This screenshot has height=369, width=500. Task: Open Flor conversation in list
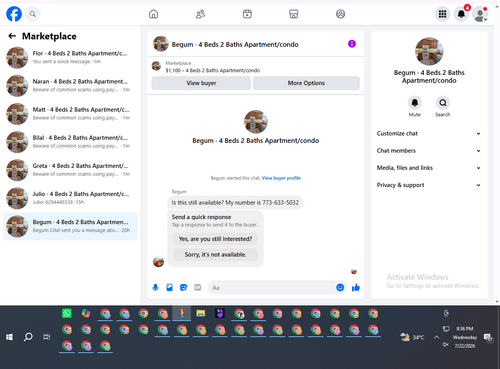tap(70, 57)
